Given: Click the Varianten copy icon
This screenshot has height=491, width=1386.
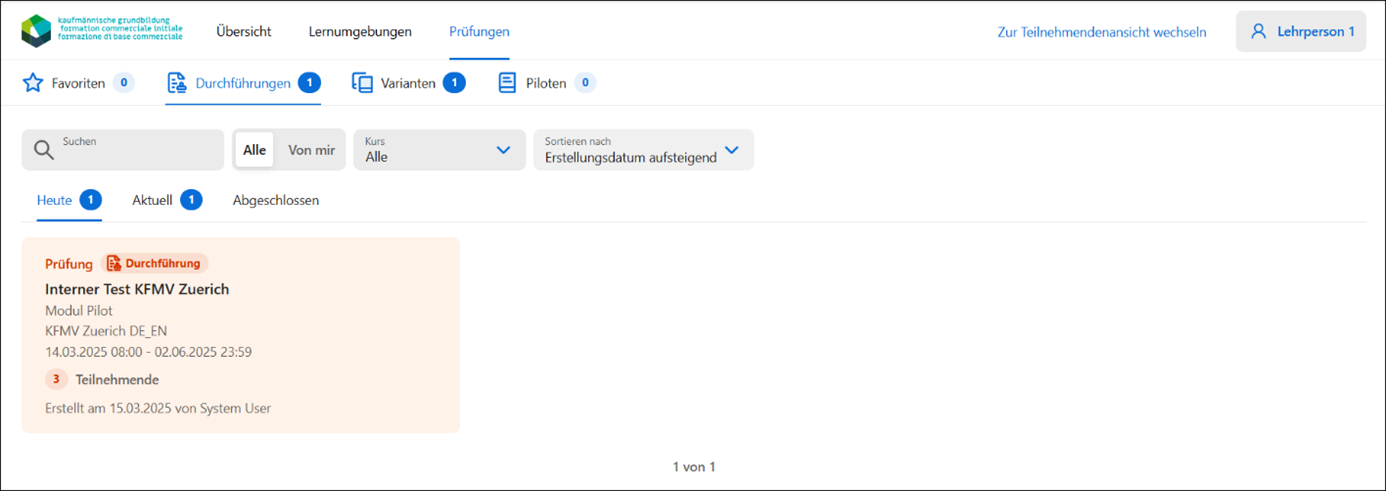Looking at the screenshot, I should pyautogui.click(x=362, y=83).
